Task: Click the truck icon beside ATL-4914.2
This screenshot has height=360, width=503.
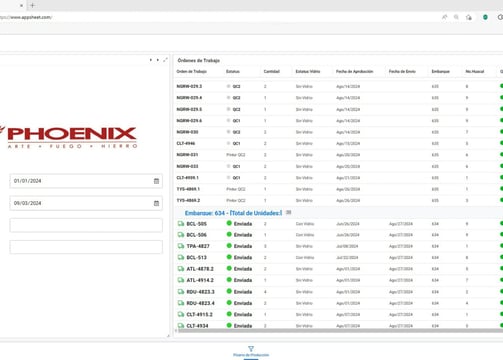Action: [181, 280]
